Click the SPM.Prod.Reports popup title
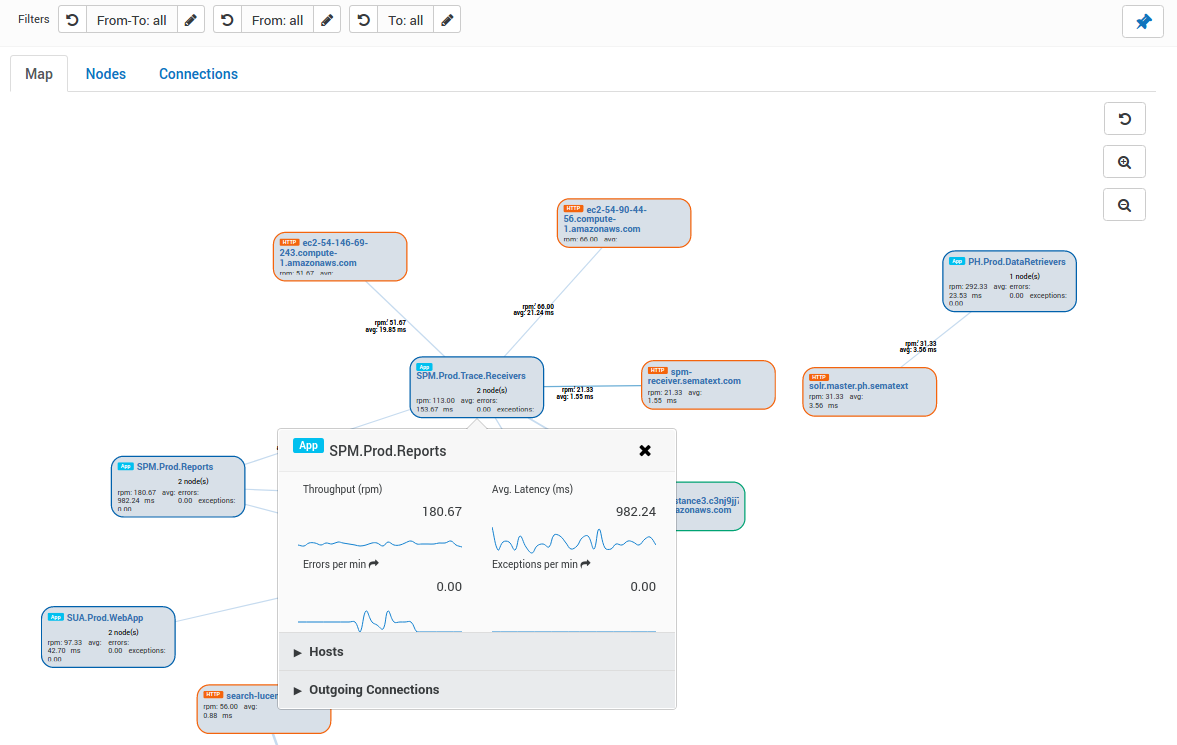This screenshot has width=1177, height=745. (387, 451)
